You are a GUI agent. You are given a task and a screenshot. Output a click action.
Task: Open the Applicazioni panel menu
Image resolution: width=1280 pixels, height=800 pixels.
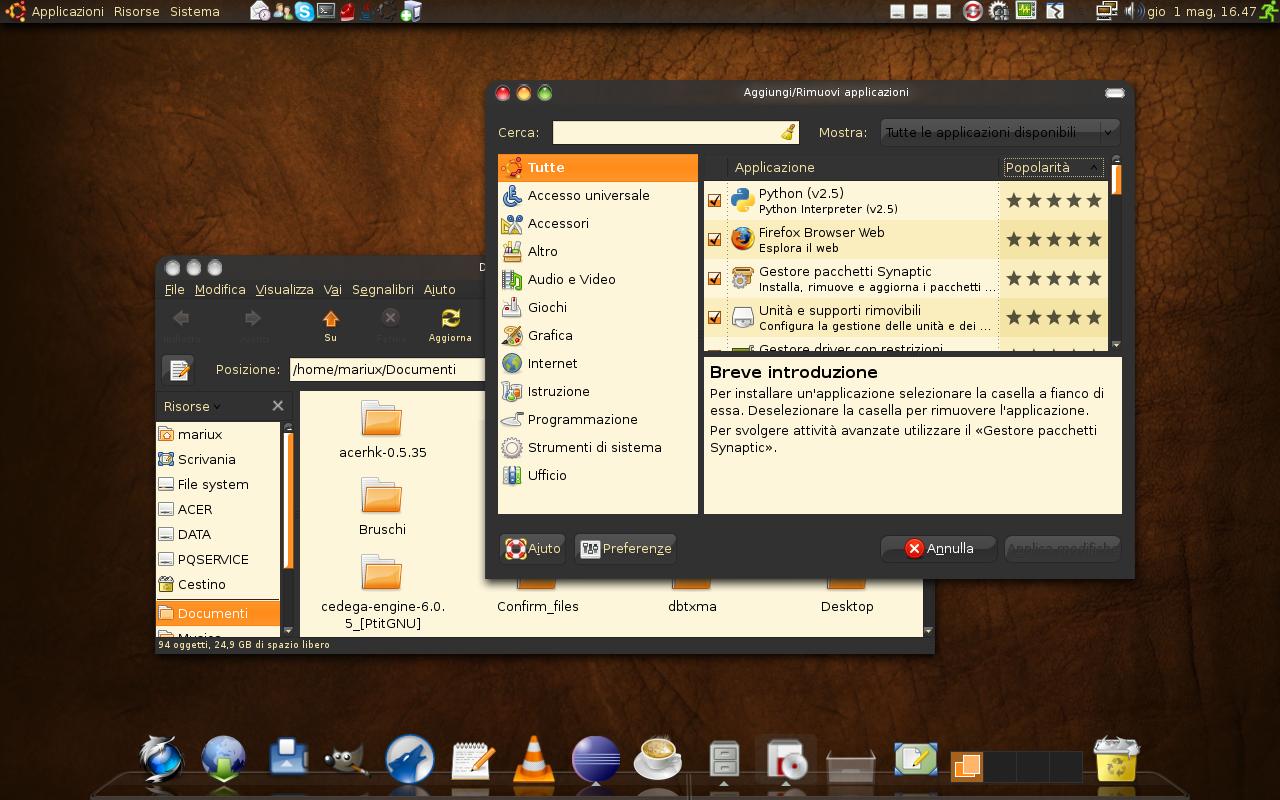pos(67,12)
